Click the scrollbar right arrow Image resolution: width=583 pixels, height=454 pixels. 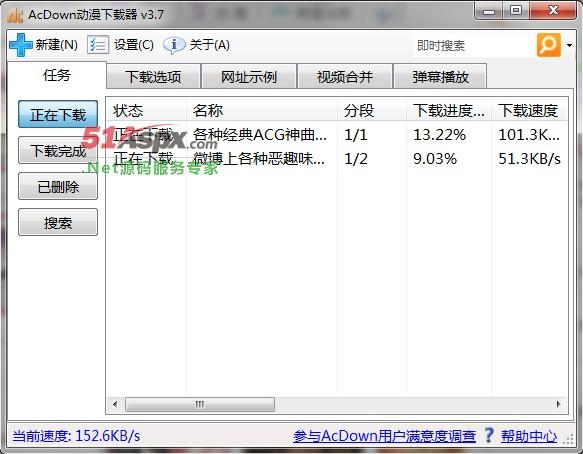(558, 404)
